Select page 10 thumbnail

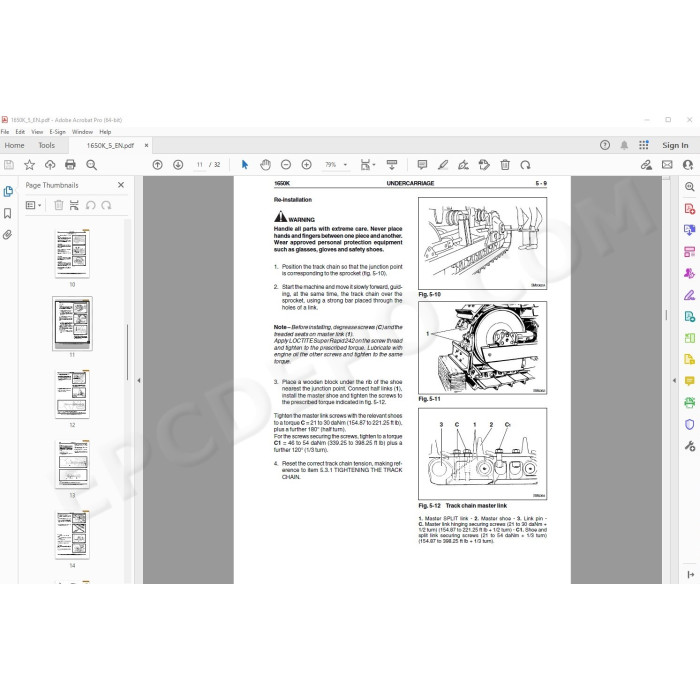tap(72, 253)
